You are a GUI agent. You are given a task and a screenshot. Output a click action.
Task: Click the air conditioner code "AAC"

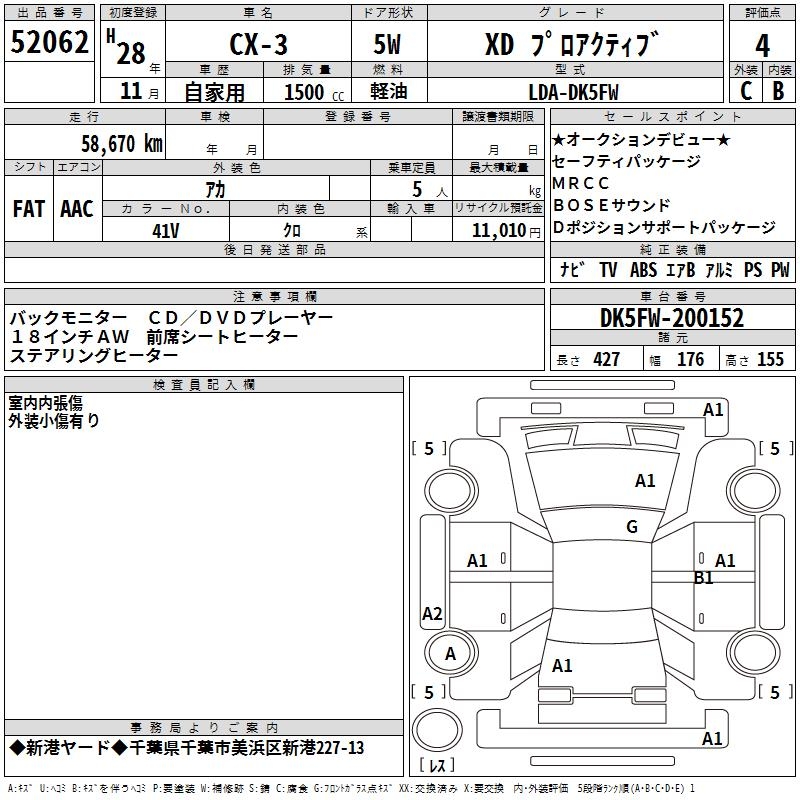[77, 209]
